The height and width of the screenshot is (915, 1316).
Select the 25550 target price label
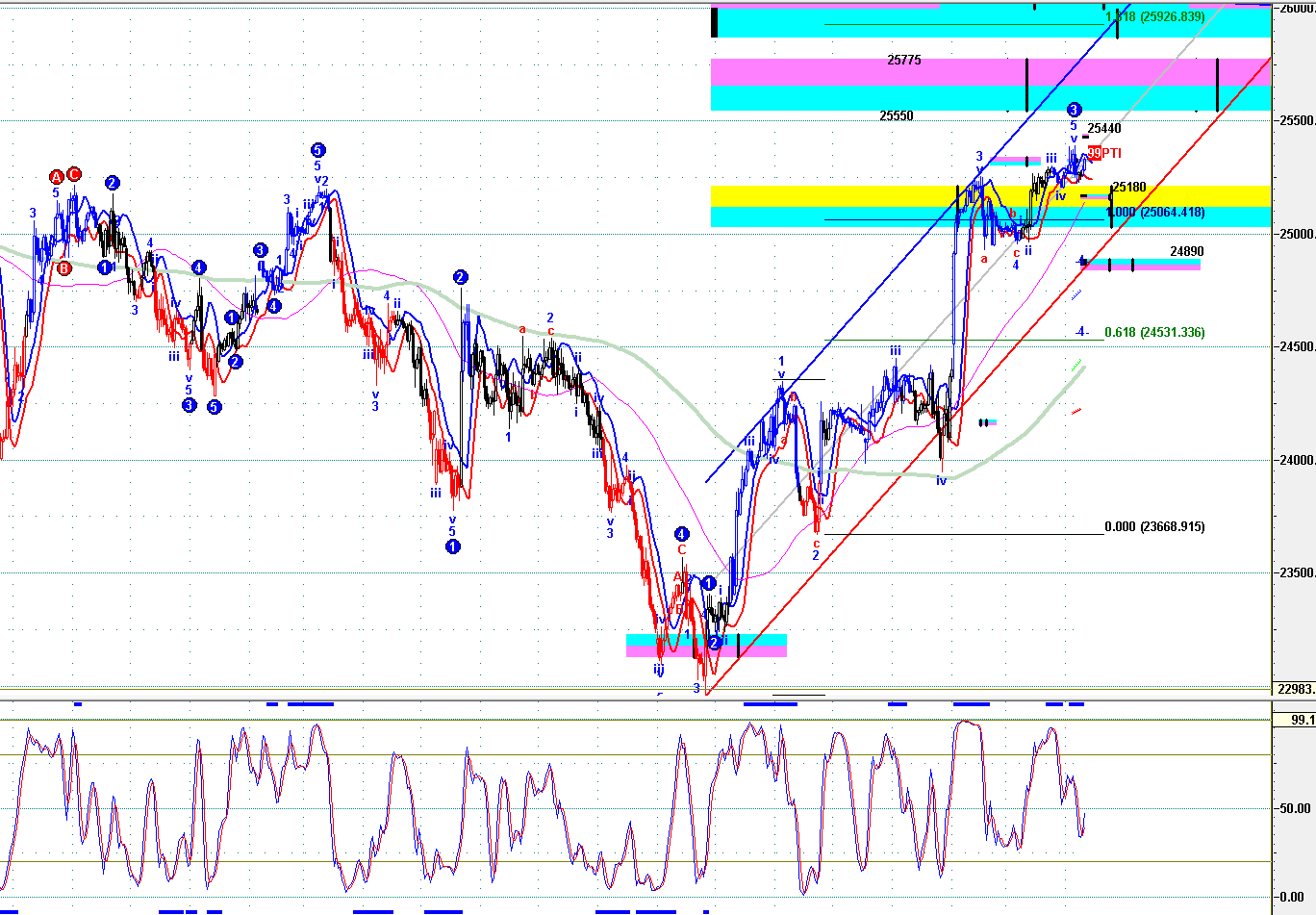click(896, 115)
